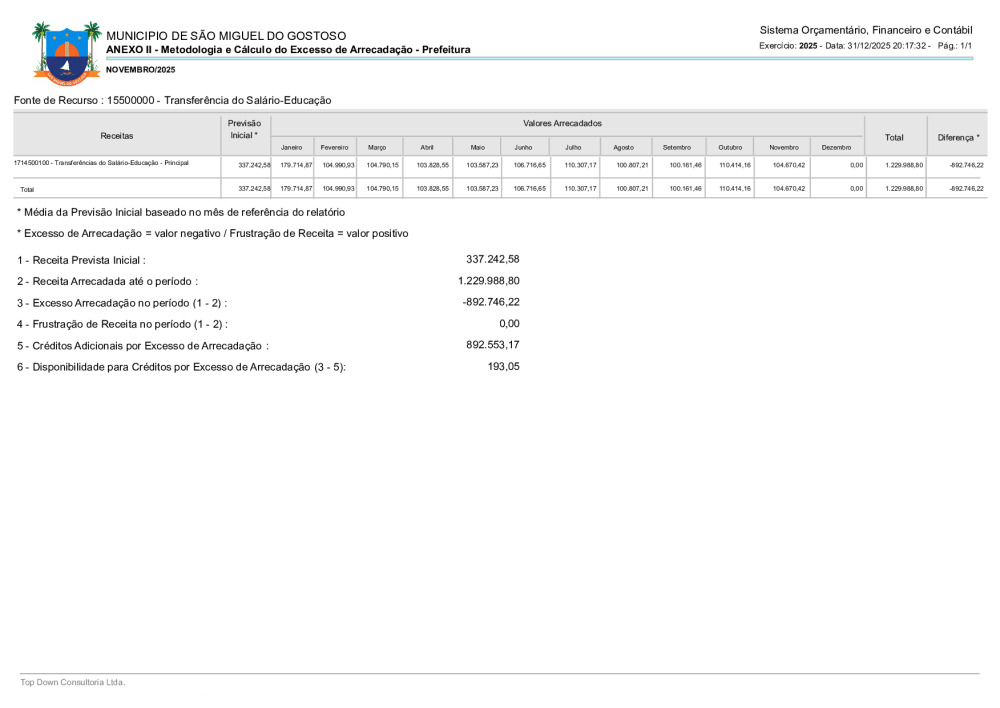Click the 'Previsão Inicial *' column header
This screenshot has height=708, width=1000.
(x=244, y=129)
